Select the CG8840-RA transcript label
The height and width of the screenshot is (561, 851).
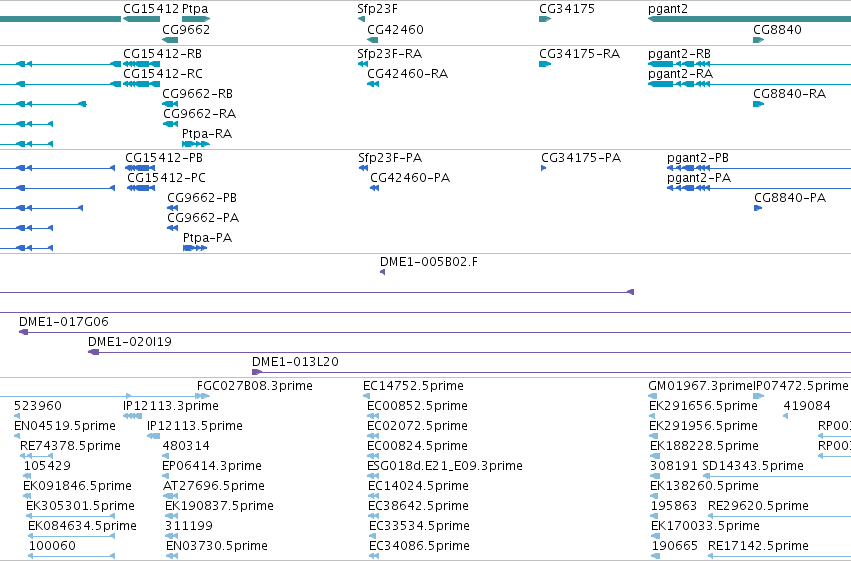click(789, 94)
